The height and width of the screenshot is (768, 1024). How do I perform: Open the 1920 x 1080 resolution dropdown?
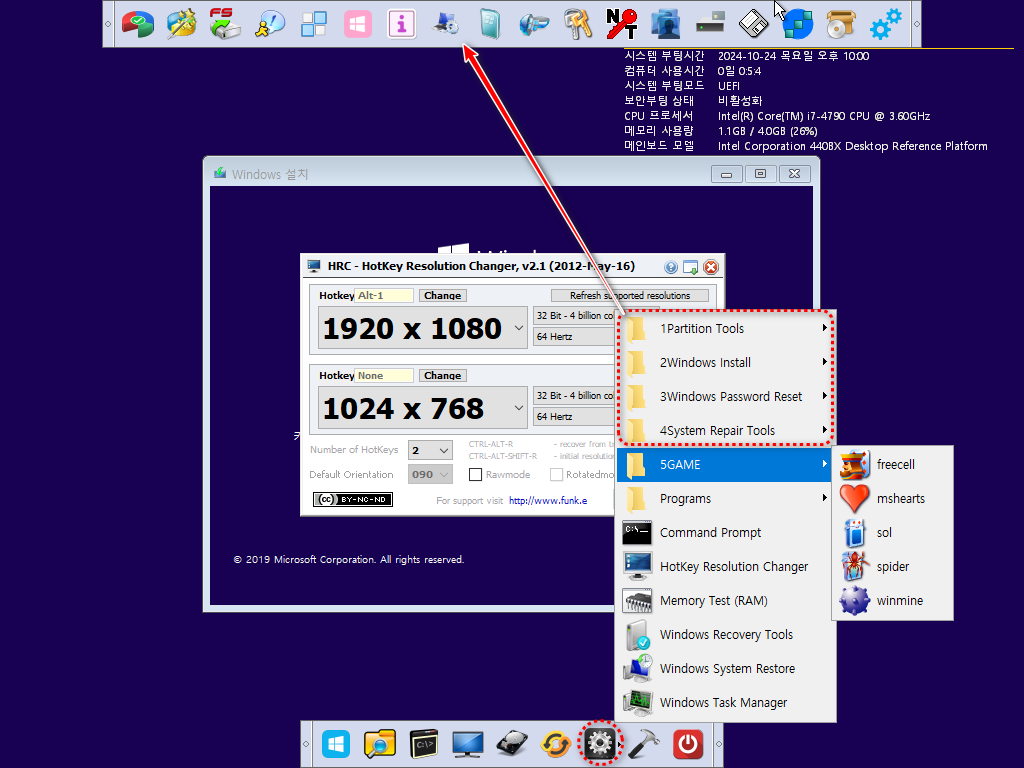[519, 328]
